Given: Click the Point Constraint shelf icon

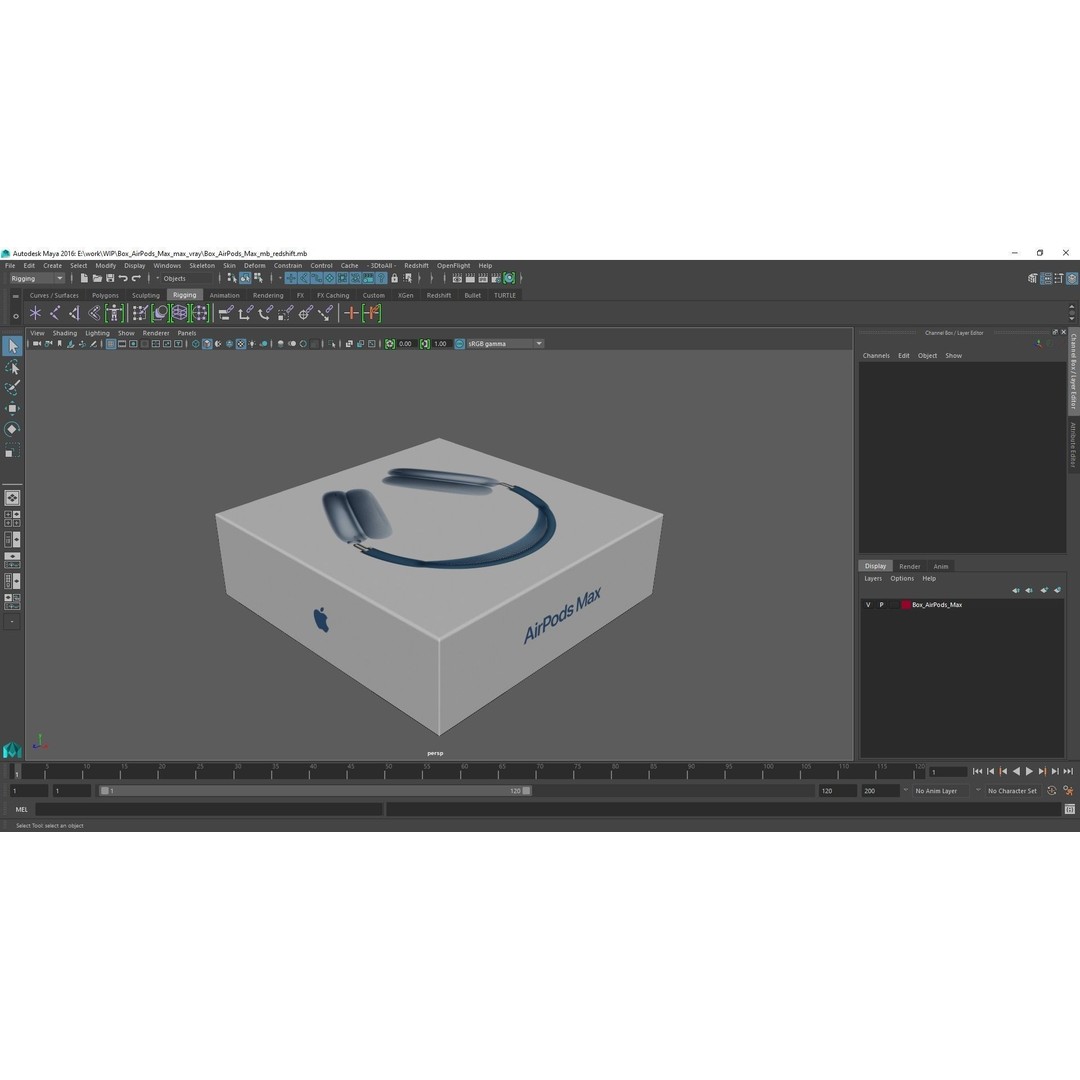Looking at the screenshot, I should pyautogui.click(x=245, y=313).
